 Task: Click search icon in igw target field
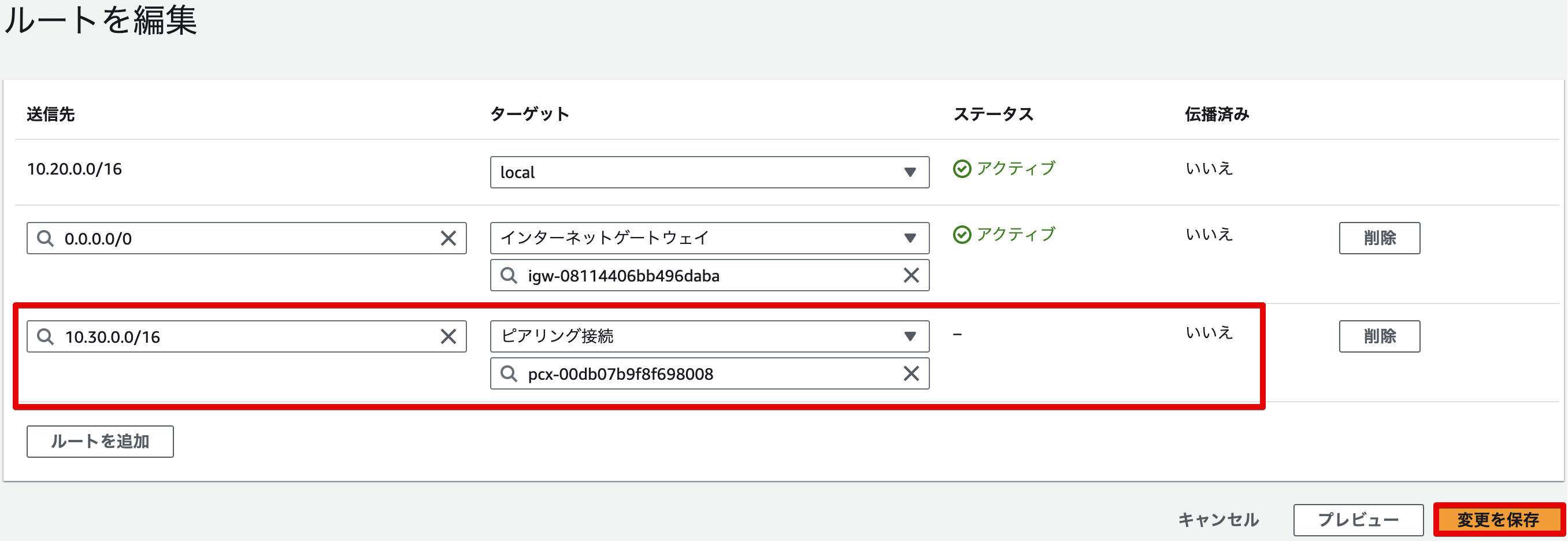click(x=509, y=276)
